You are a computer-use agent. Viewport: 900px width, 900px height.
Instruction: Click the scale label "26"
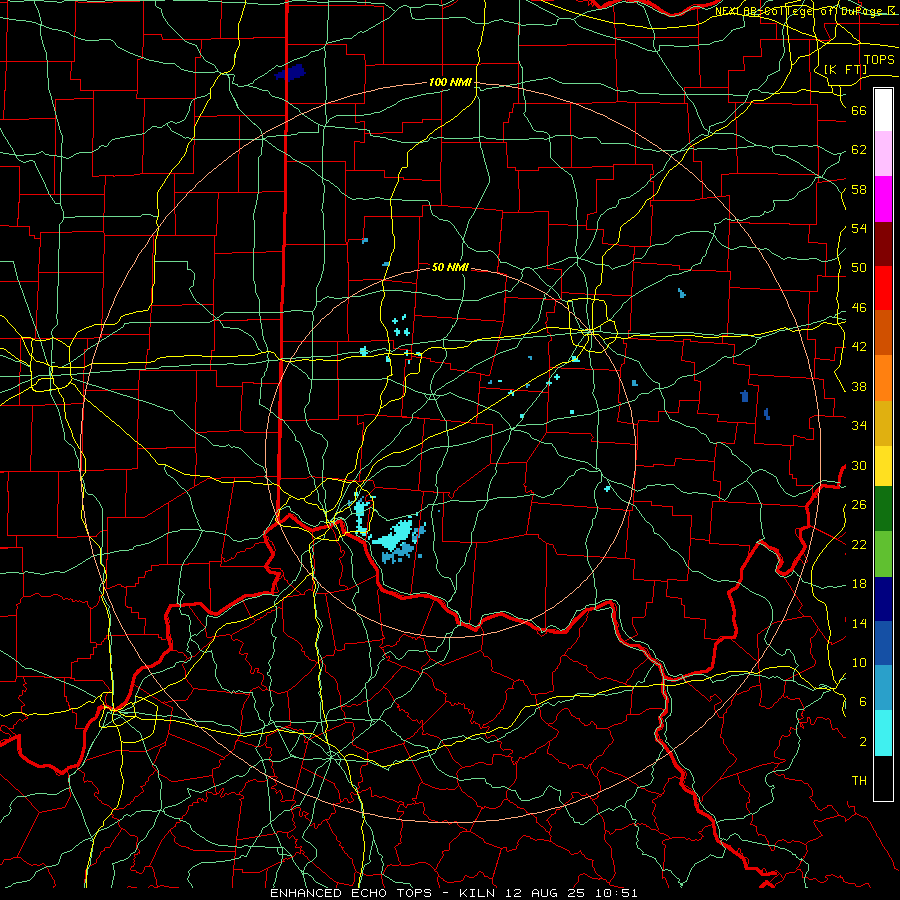(859, 505)
